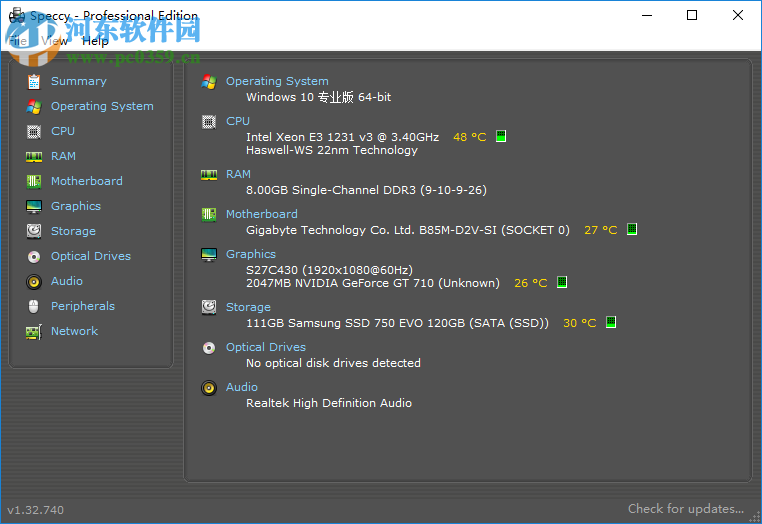Image resolution: width=762 pixels, height=524 pixels.
Task: Click the Storage hard drive sidebar icon
Action: 34,231
